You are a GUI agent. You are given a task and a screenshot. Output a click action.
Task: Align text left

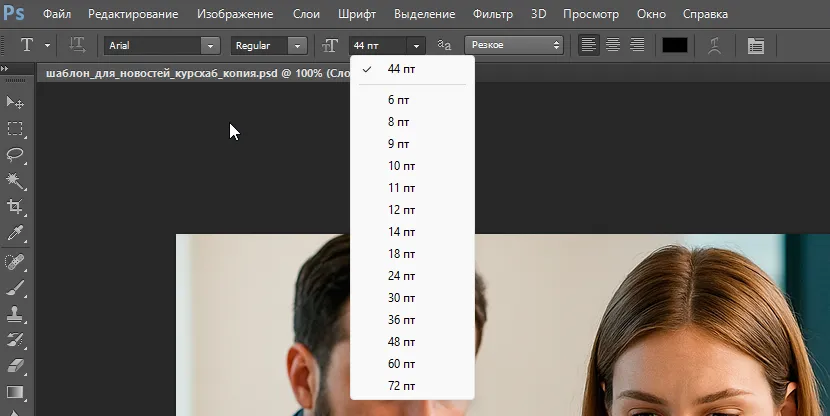click(588, 46)
